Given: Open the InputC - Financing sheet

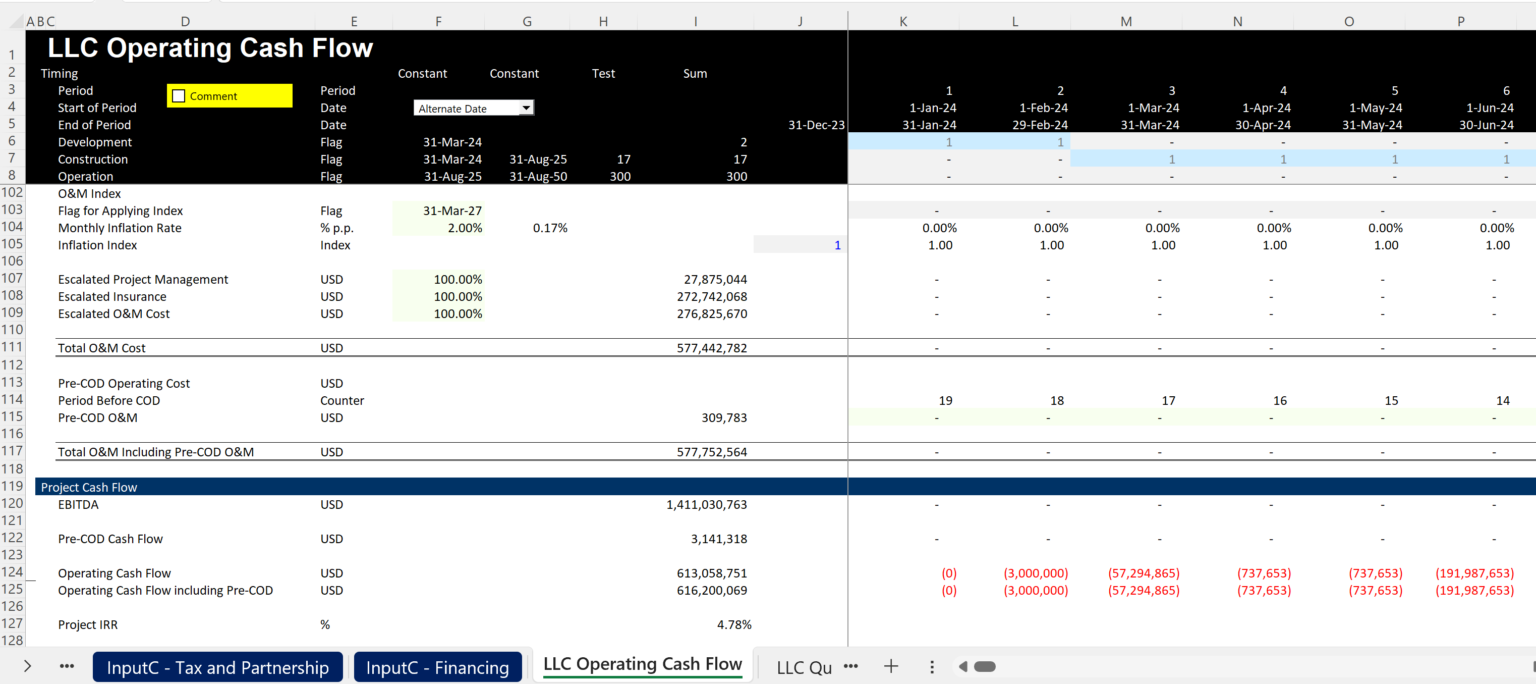Looking at the screenshot, I should point(438,666).
